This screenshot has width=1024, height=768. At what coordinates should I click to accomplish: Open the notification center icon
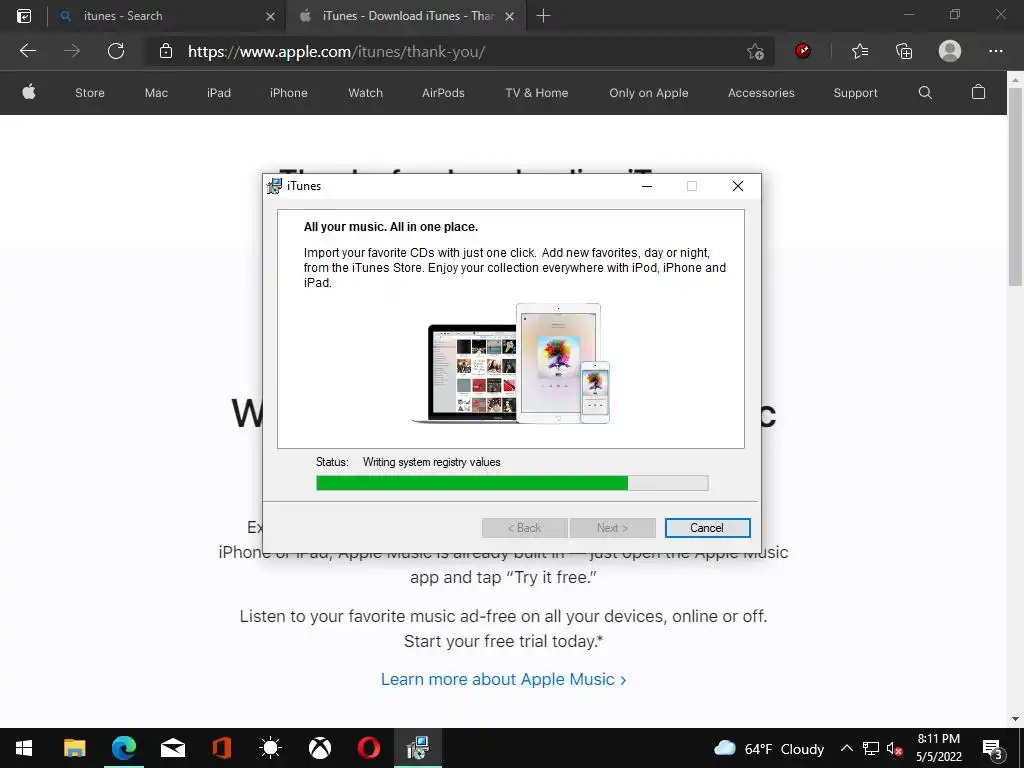click(x=993, y=750)
